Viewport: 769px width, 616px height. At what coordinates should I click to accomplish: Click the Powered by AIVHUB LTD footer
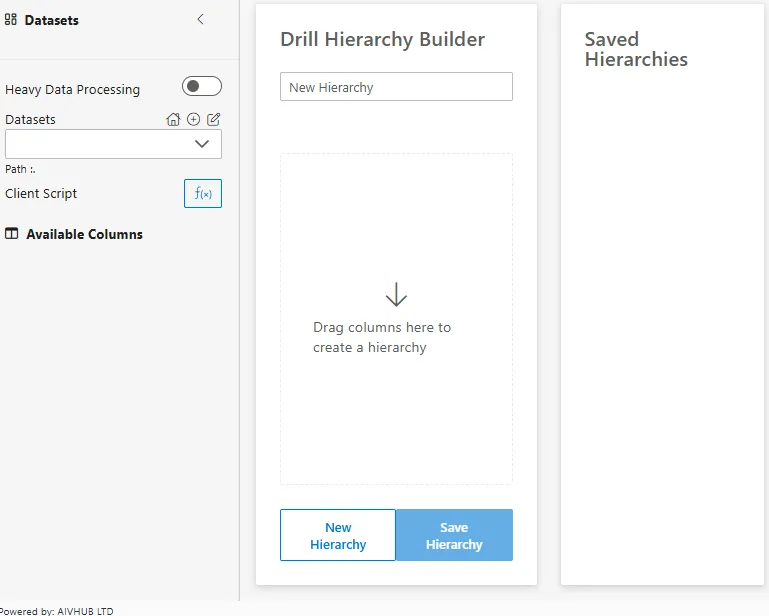(x=57, y=610)
